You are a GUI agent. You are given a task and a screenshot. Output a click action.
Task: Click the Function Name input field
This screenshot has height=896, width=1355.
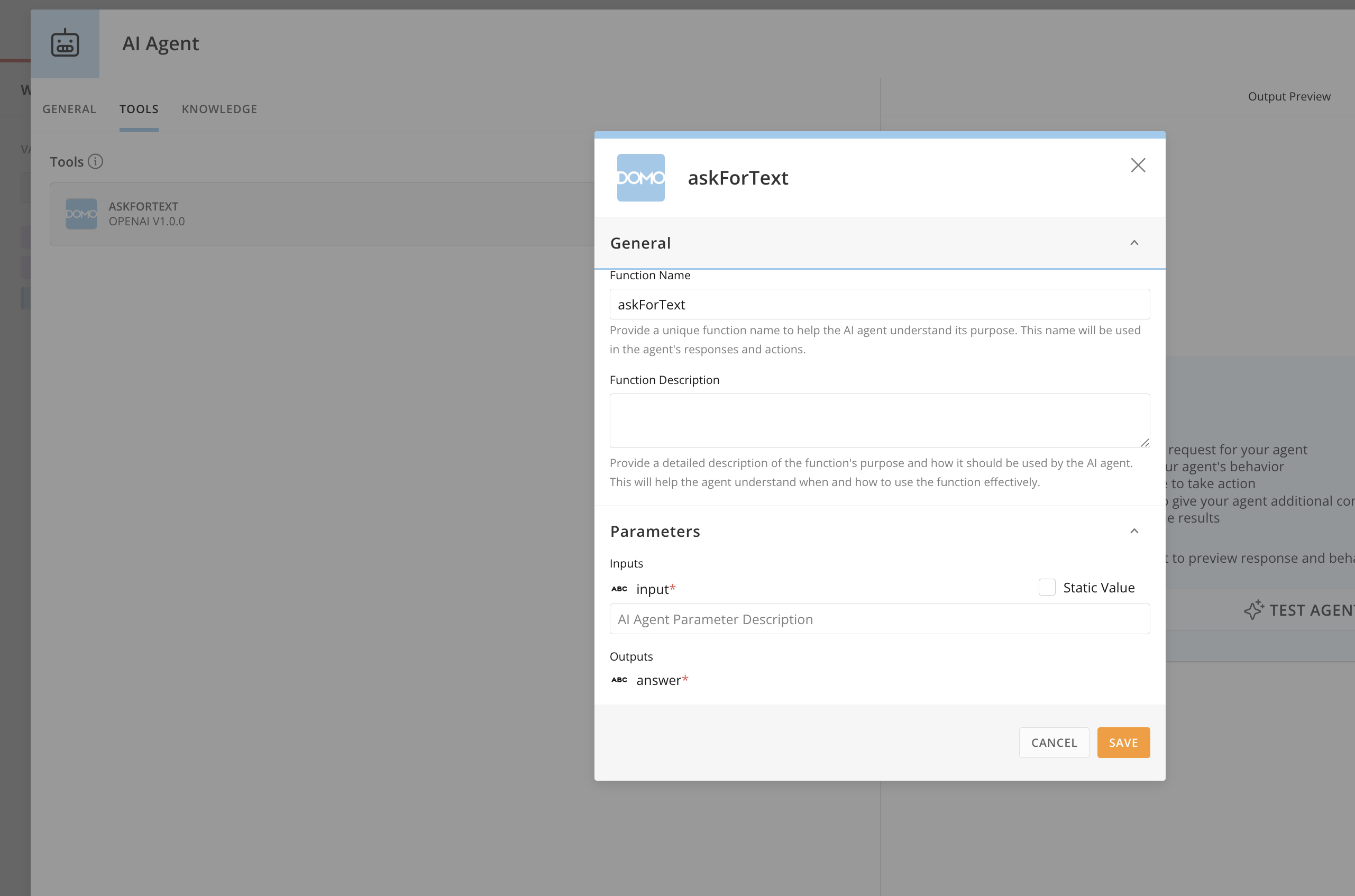[879, 304]
